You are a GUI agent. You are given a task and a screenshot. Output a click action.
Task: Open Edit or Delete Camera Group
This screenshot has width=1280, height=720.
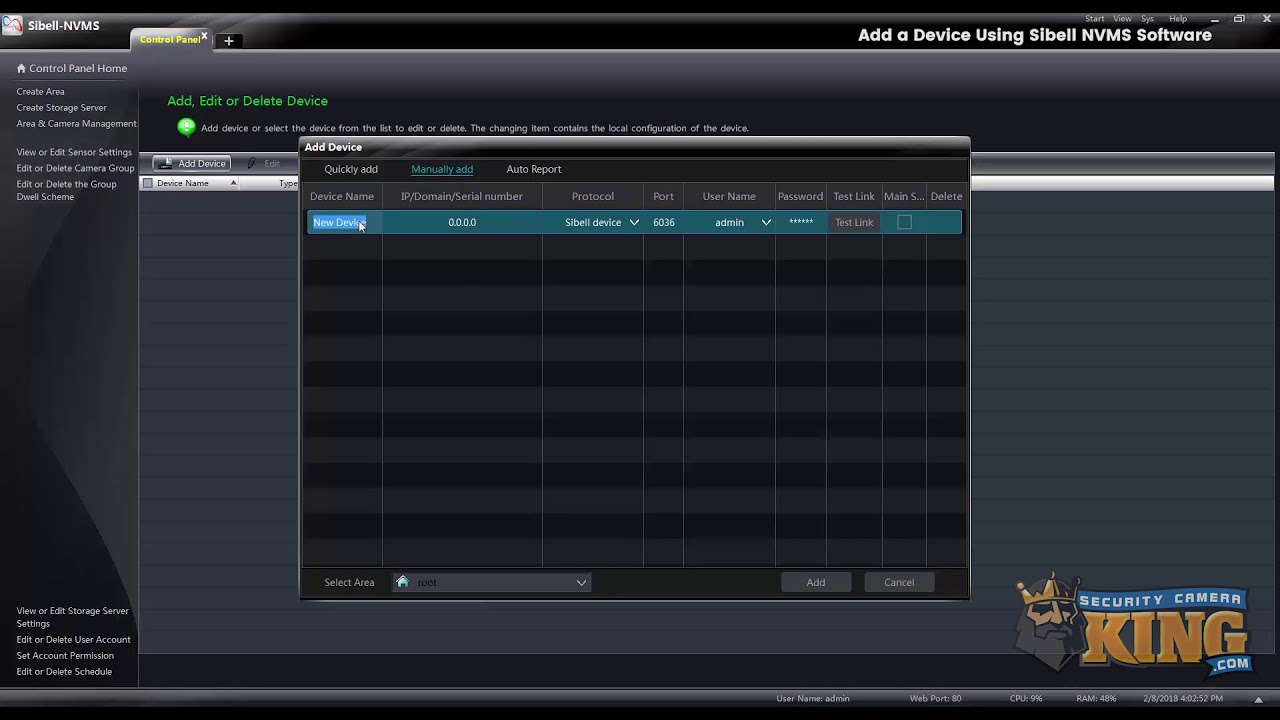(x=75, y=168)
